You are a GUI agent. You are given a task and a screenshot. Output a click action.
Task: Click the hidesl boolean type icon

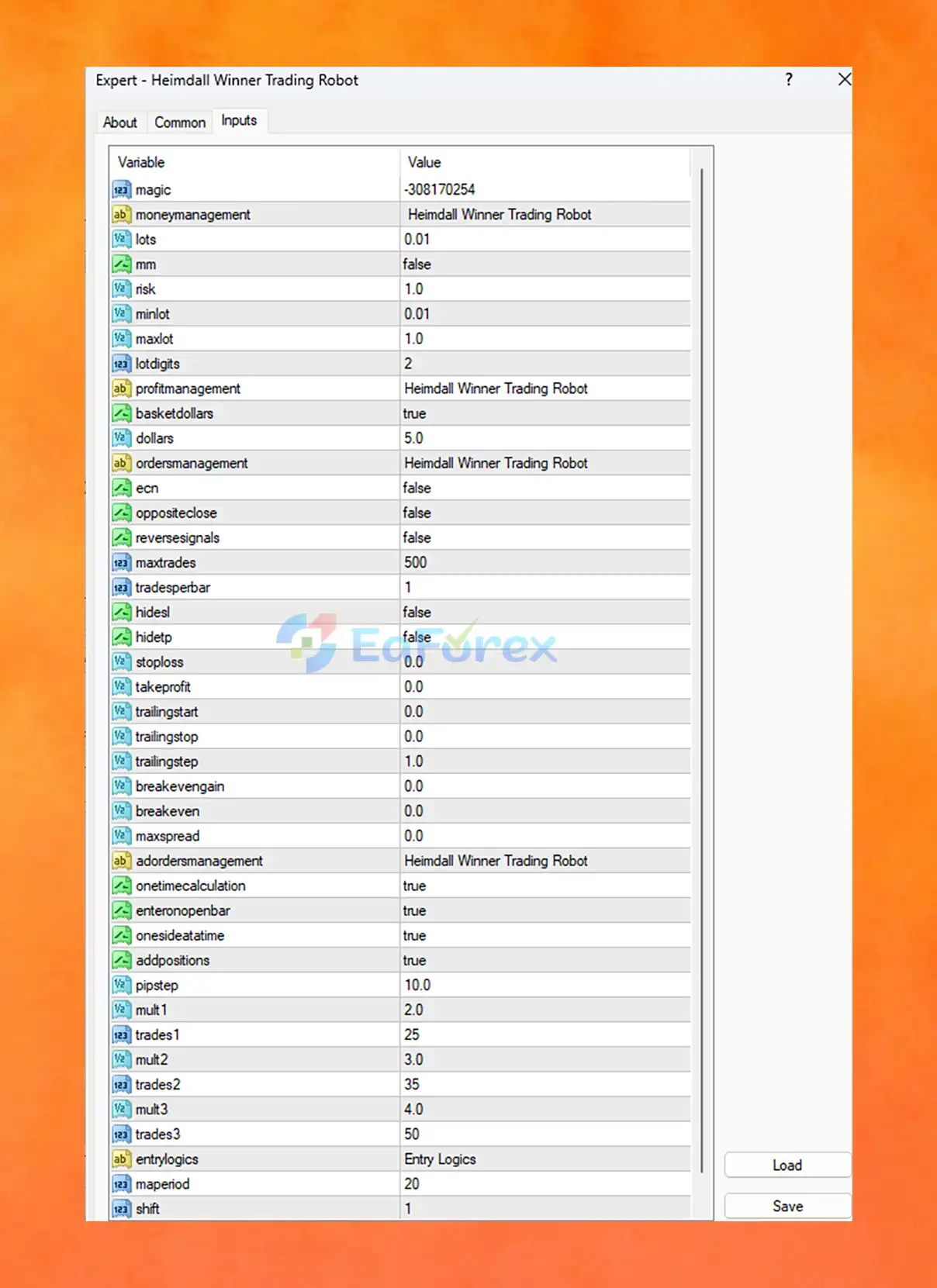[121, 613]
